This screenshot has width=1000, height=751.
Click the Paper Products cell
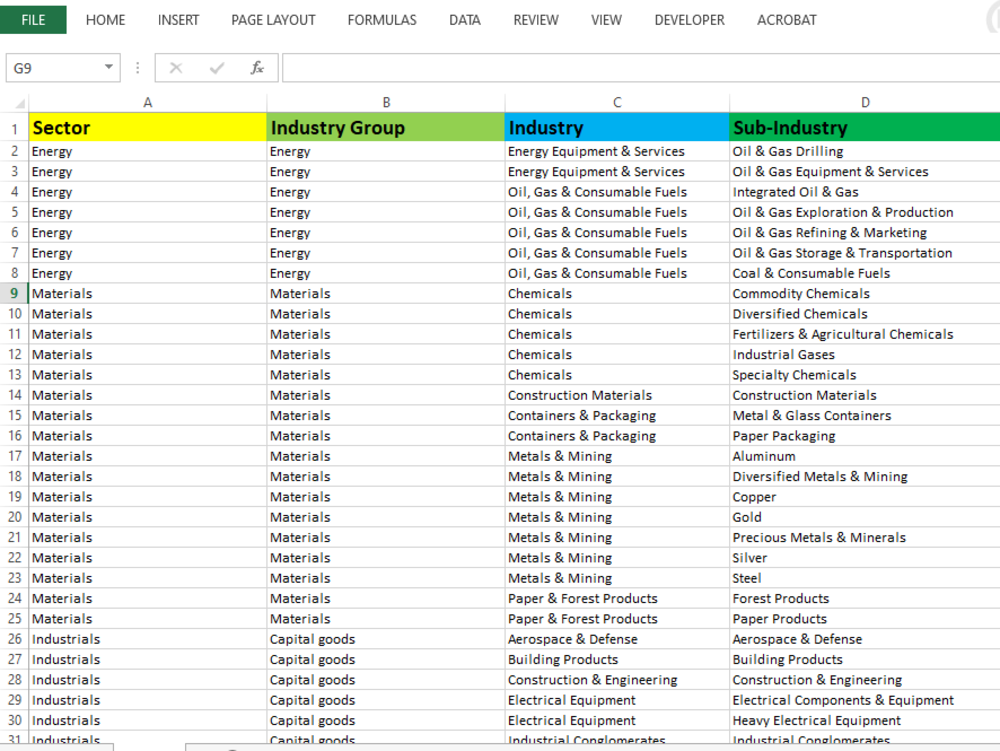tap(865, 619)
